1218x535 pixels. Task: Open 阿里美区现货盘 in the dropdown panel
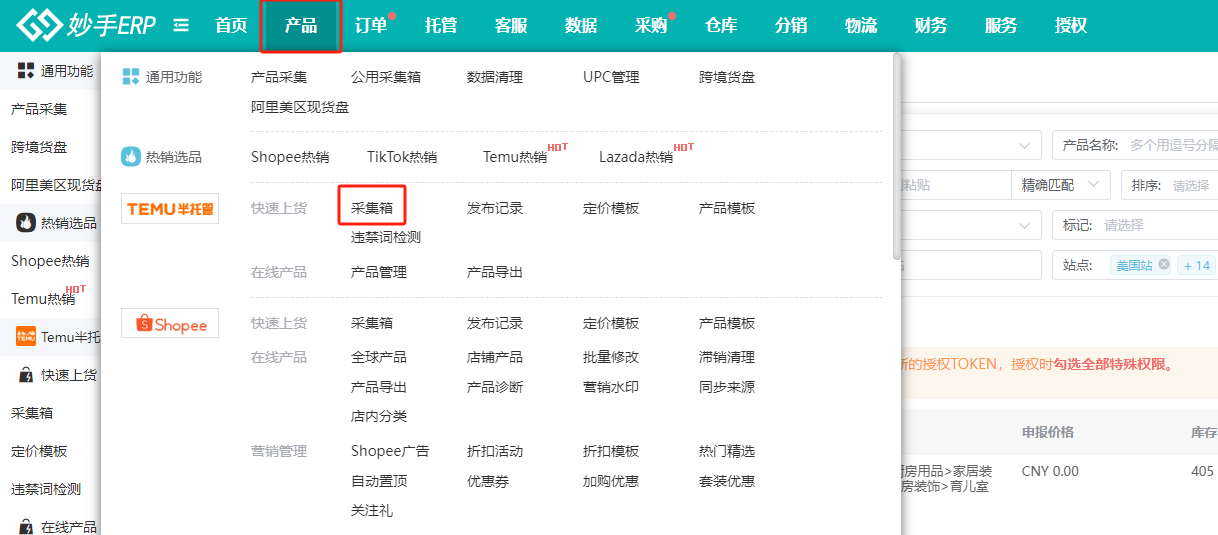pos(300,107)
